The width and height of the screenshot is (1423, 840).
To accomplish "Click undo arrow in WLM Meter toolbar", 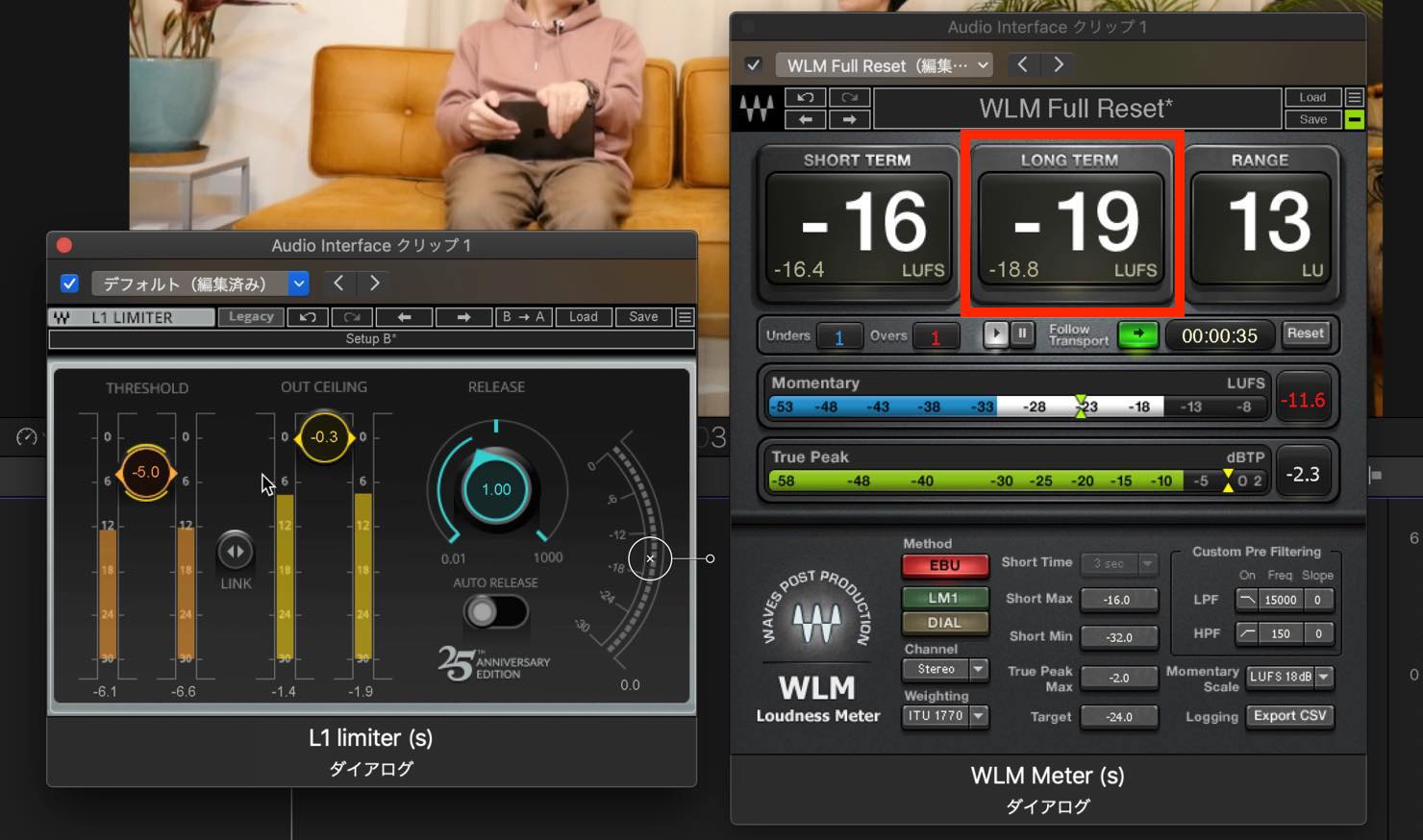I will tap(806, 97).
